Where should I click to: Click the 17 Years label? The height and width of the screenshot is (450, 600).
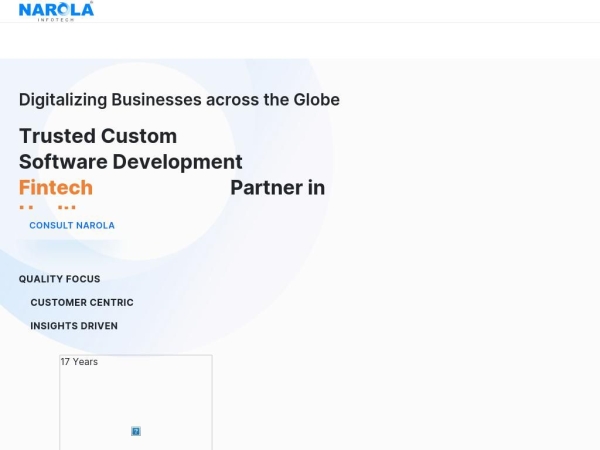click(79, 362)
